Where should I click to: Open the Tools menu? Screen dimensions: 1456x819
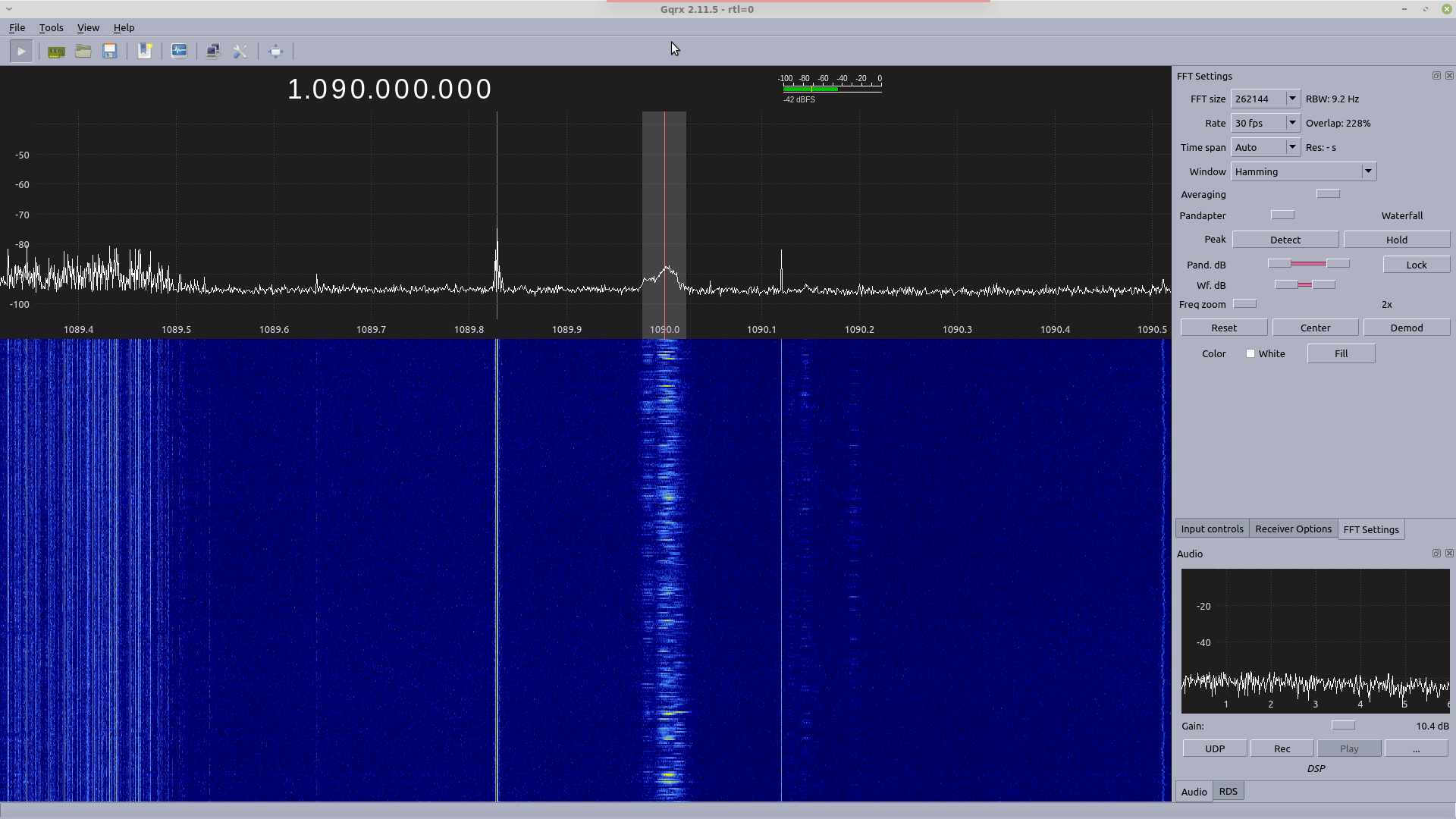[51, 28]
